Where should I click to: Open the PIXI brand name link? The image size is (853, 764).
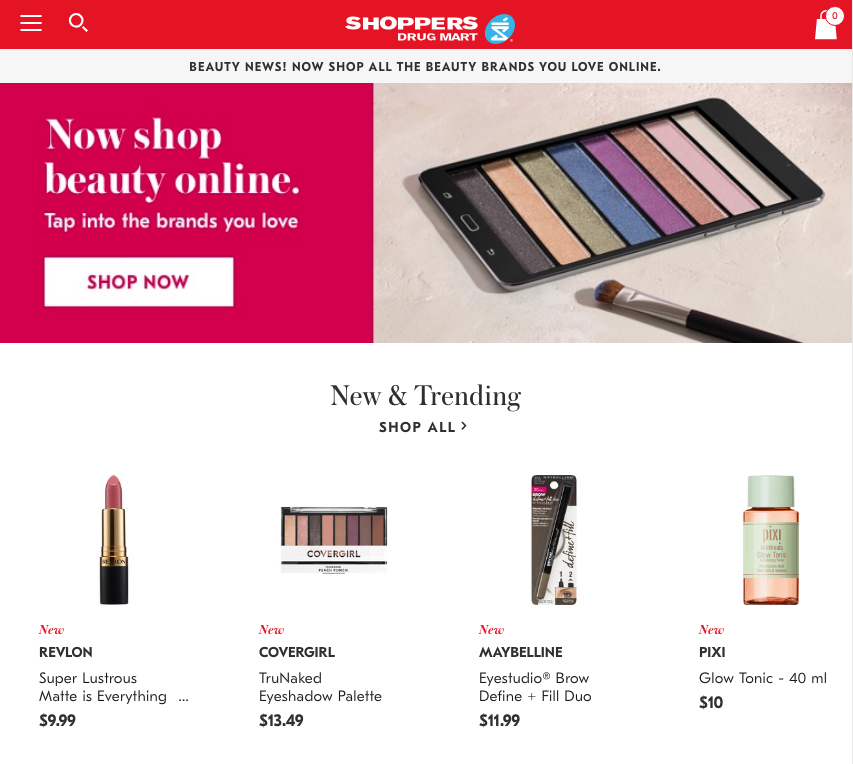712,652
